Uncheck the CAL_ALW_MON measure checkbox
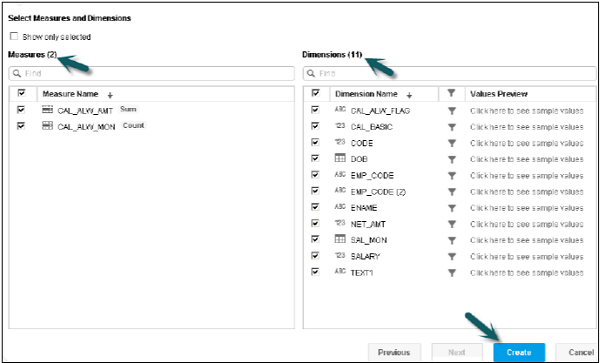 [21, 125]
